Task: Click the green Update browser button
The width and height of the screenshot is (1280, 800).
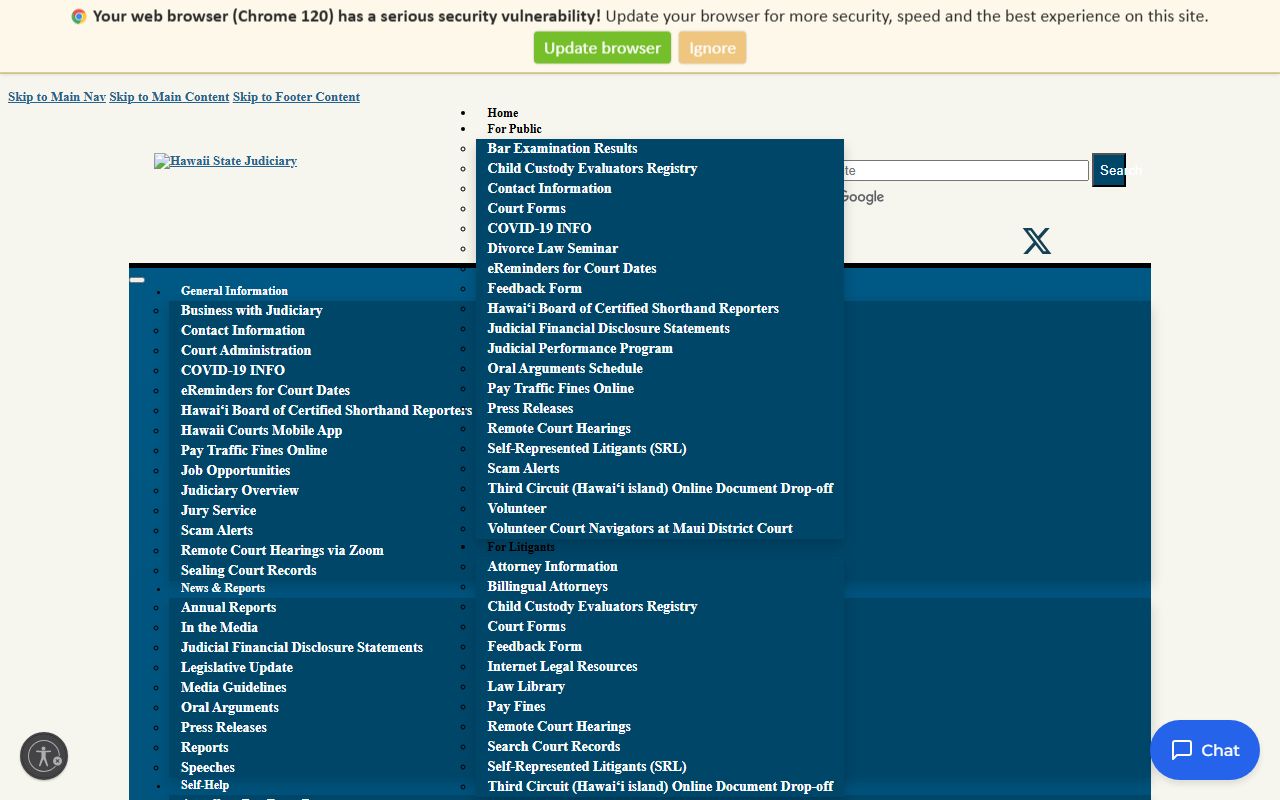Action: pos(602,48)
